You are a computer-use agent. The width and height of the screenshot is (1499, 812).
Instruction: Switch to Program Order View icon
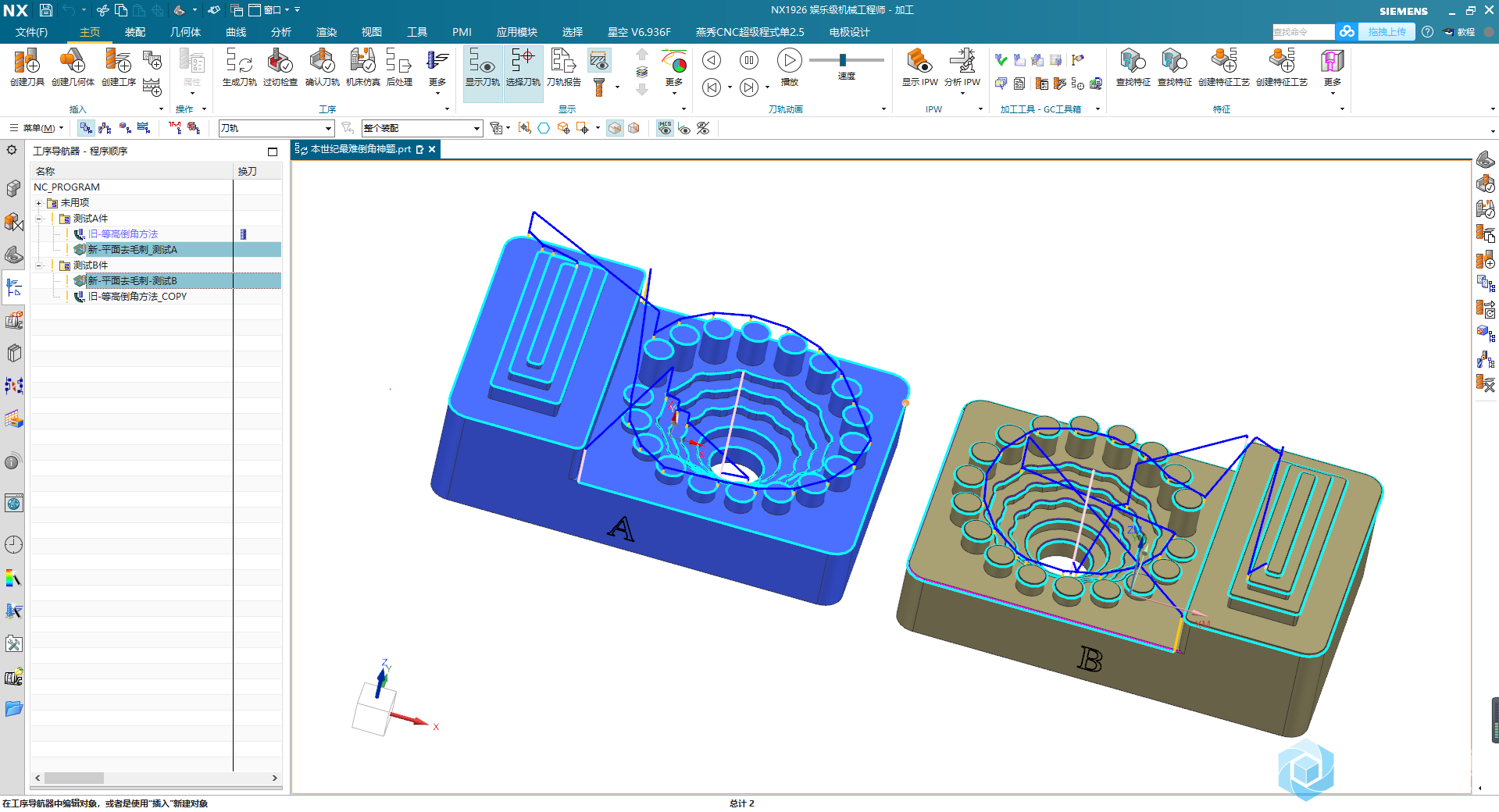pyautogui.click(x=86, y=128)
